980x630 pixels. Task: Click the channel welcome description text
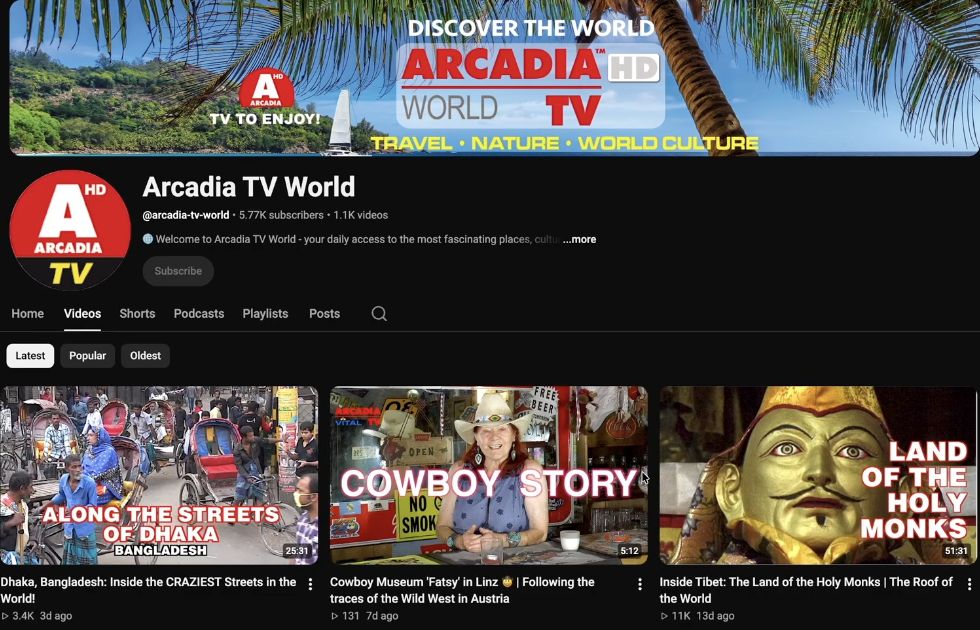coord(350,239)
